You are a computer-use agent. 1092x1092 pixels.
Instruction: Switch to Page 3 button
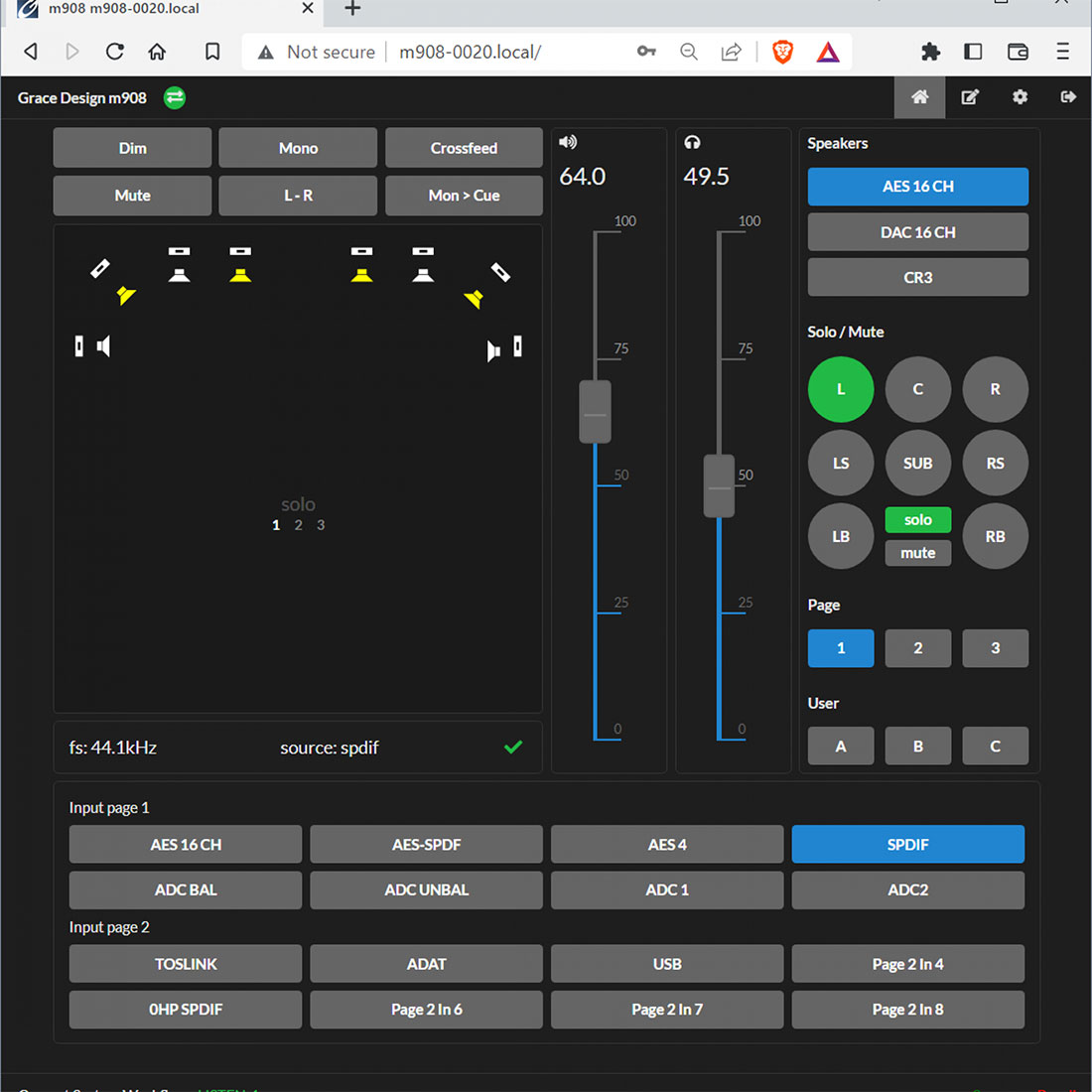click(995, 648)
